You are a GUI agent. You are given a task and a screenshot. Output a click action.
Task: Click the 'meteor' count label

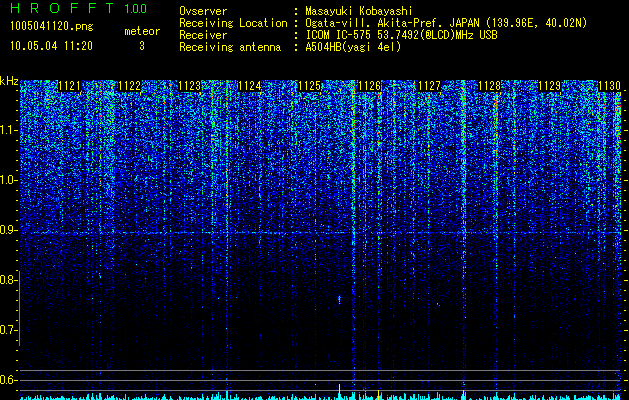(x=142, y=31)
